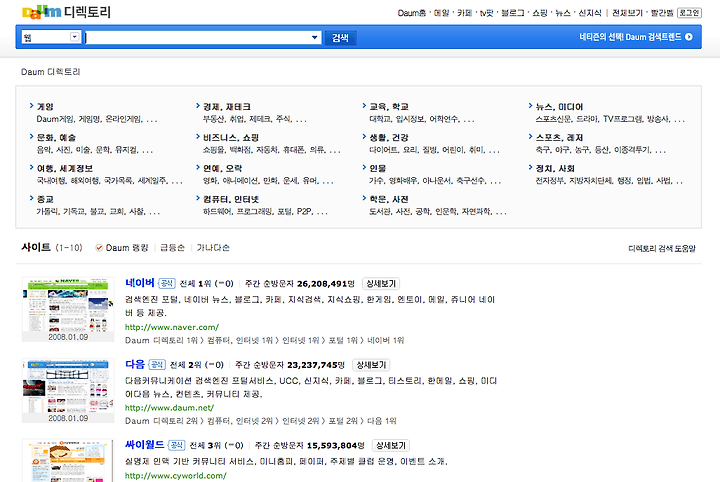
Task: Open the search type dropdown showing 웹
Action: coord(51,37)
